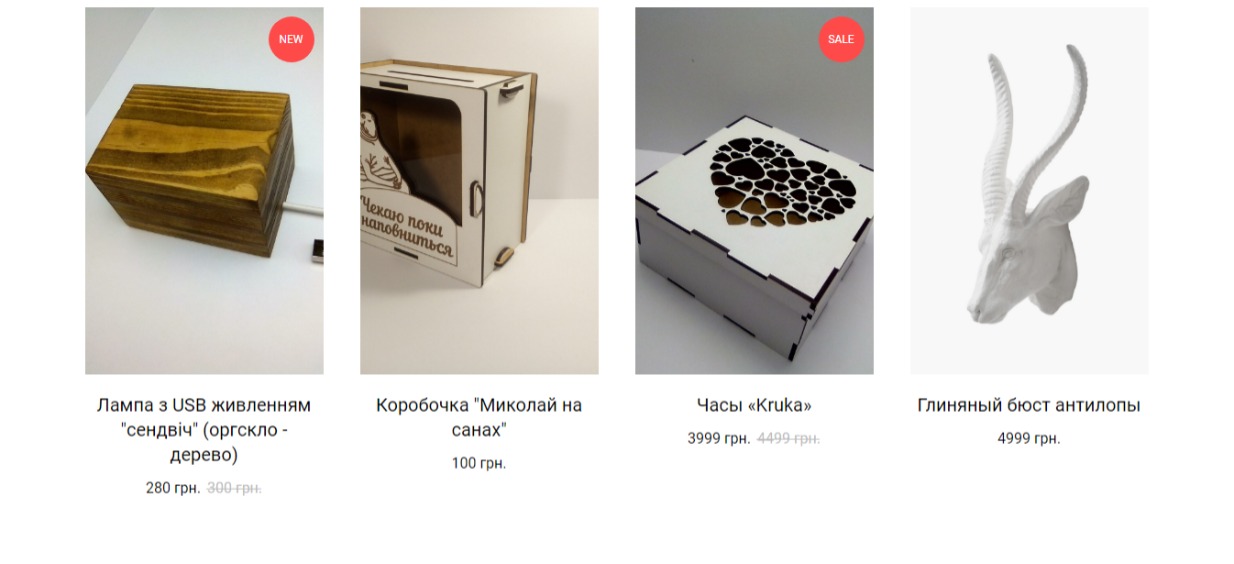Follow the Глиняный бюст антилопы title link

(1029, 405)
